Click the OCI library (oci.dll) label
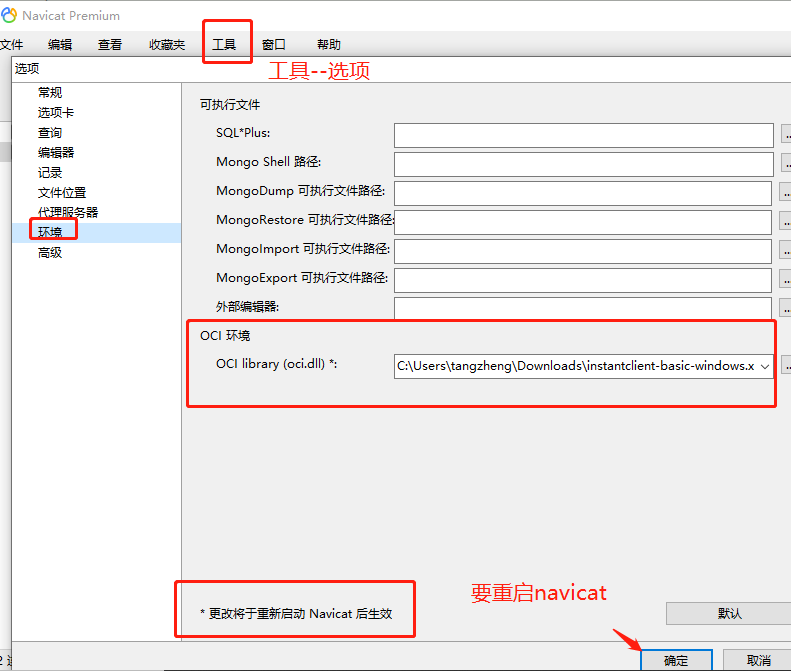The height and width of the screenshot is (671, 791). [276, 364]
